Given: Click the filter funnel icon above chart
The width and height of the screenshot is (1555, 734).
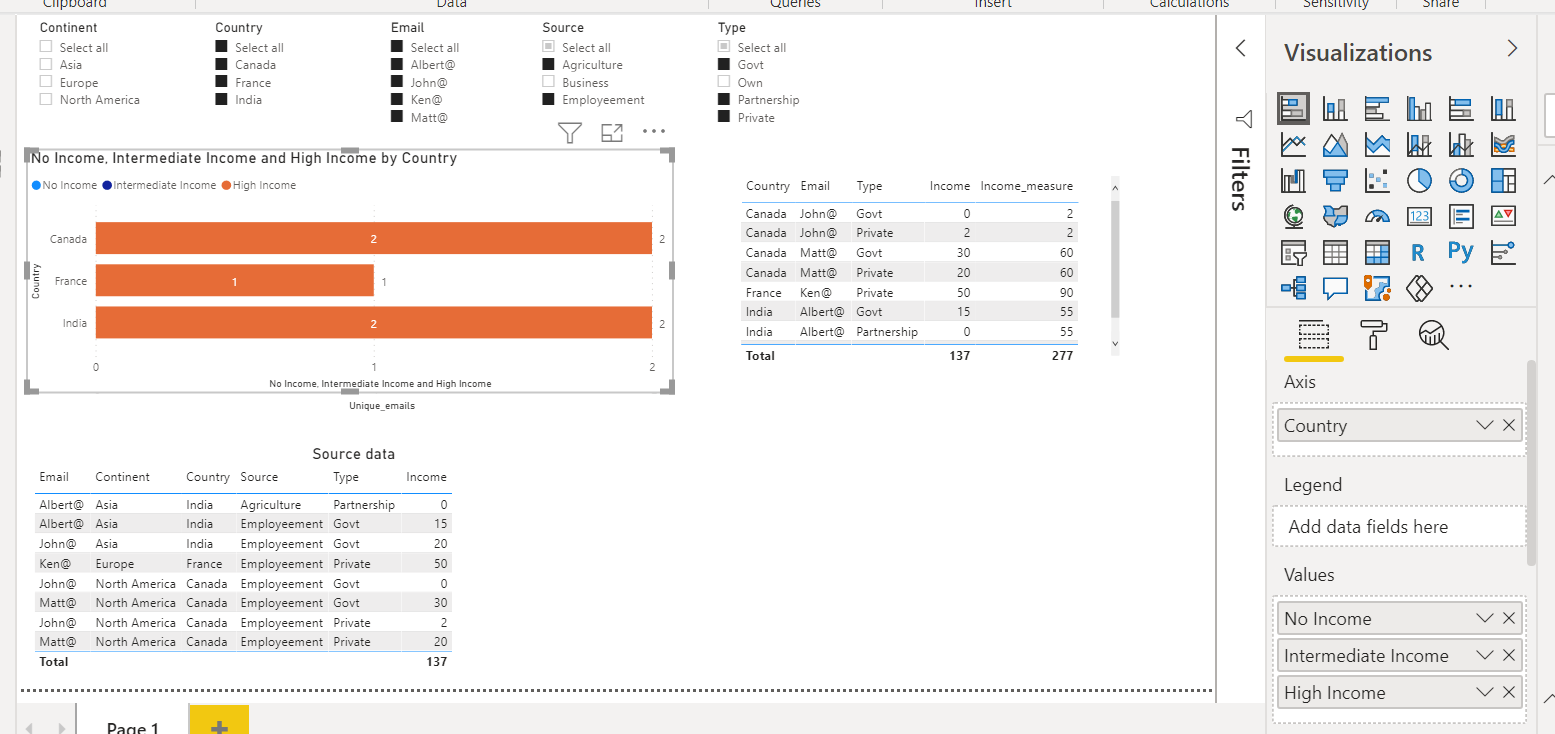Looking at the screenshot, I should tap(570, 132).
